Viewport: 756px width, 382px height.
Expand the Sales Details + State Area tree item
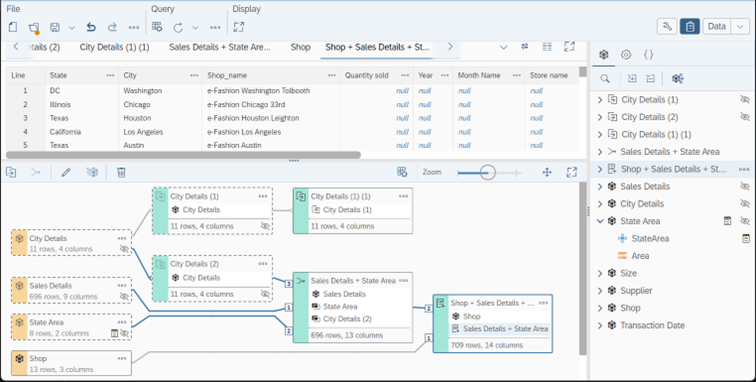click(x=600, y=152)
